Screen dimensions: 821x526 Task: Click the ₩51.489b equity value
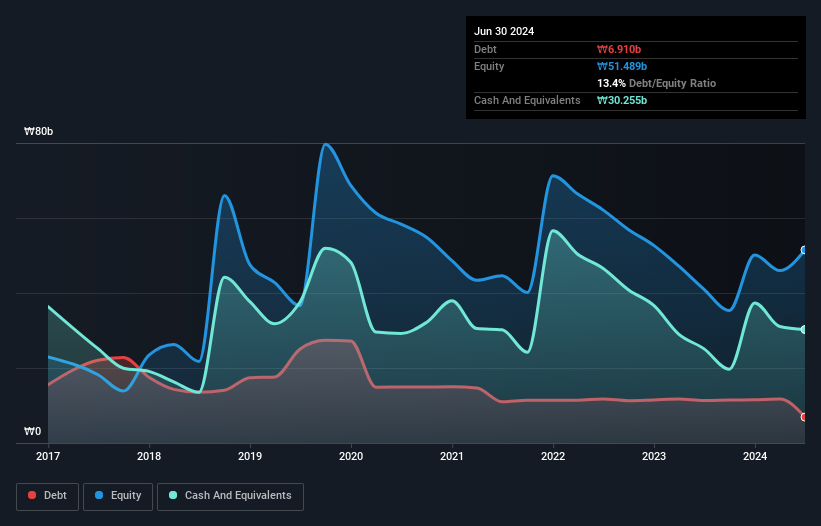tap(622, 66)
